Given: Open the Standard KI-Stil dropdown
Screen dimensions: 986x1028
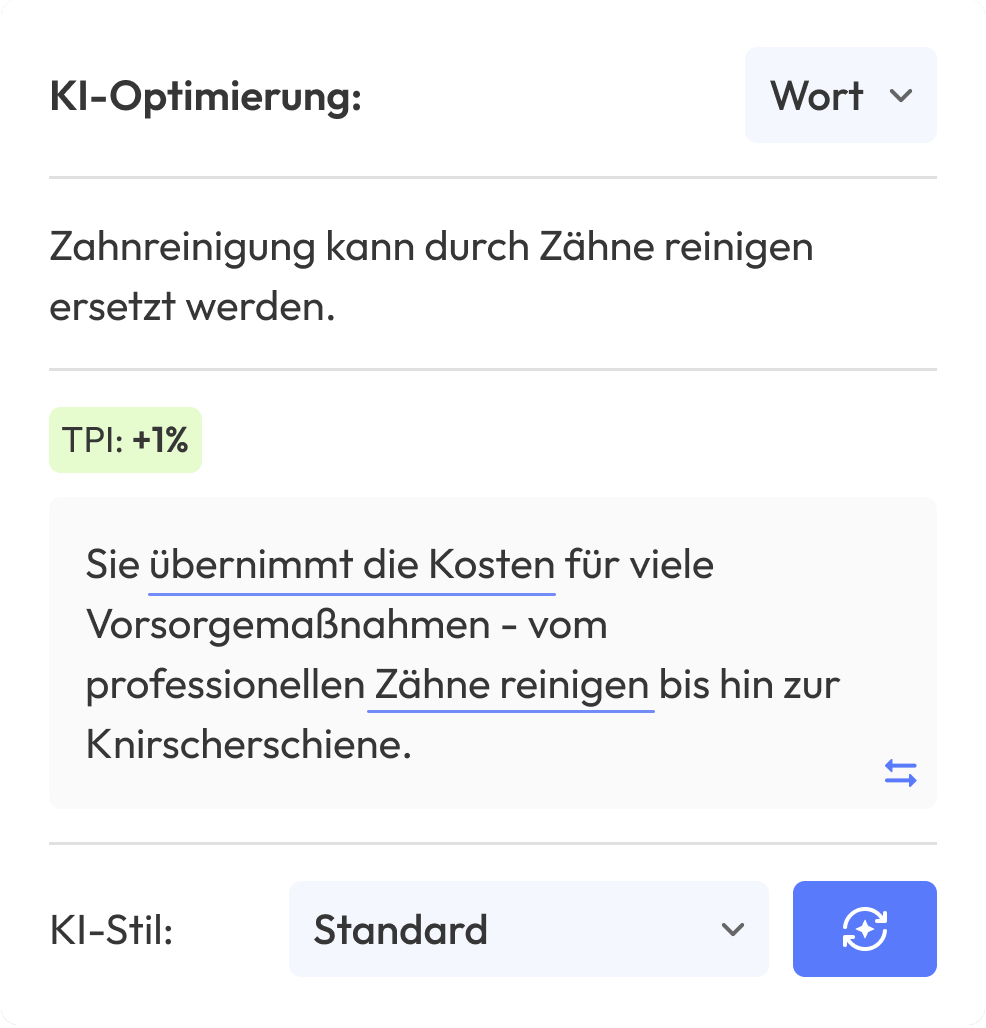Looking at the screenshot, I should pos(528,929).
